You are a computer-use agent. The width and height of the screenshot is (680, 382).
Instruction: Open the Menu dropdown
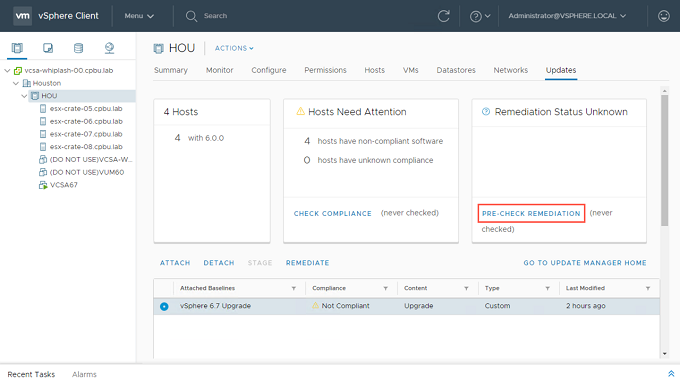click(x=139, y=16)
